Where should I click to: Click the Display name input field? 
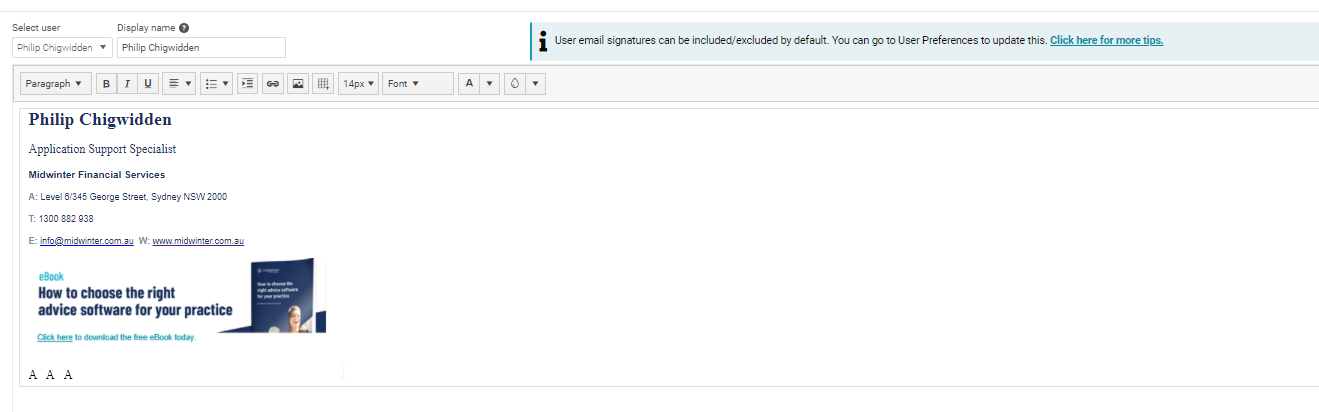coord(201,47)
